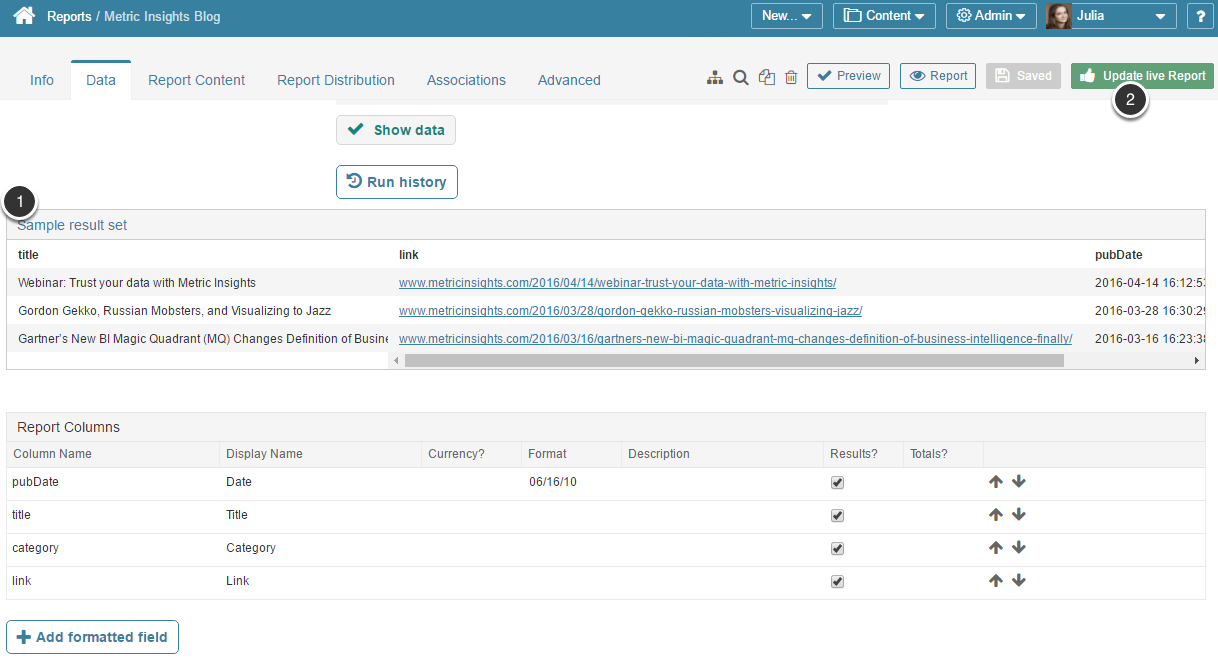The image size is (1218, 666).
Task: Open the Content dropdown menu
Action: point(884,16)
